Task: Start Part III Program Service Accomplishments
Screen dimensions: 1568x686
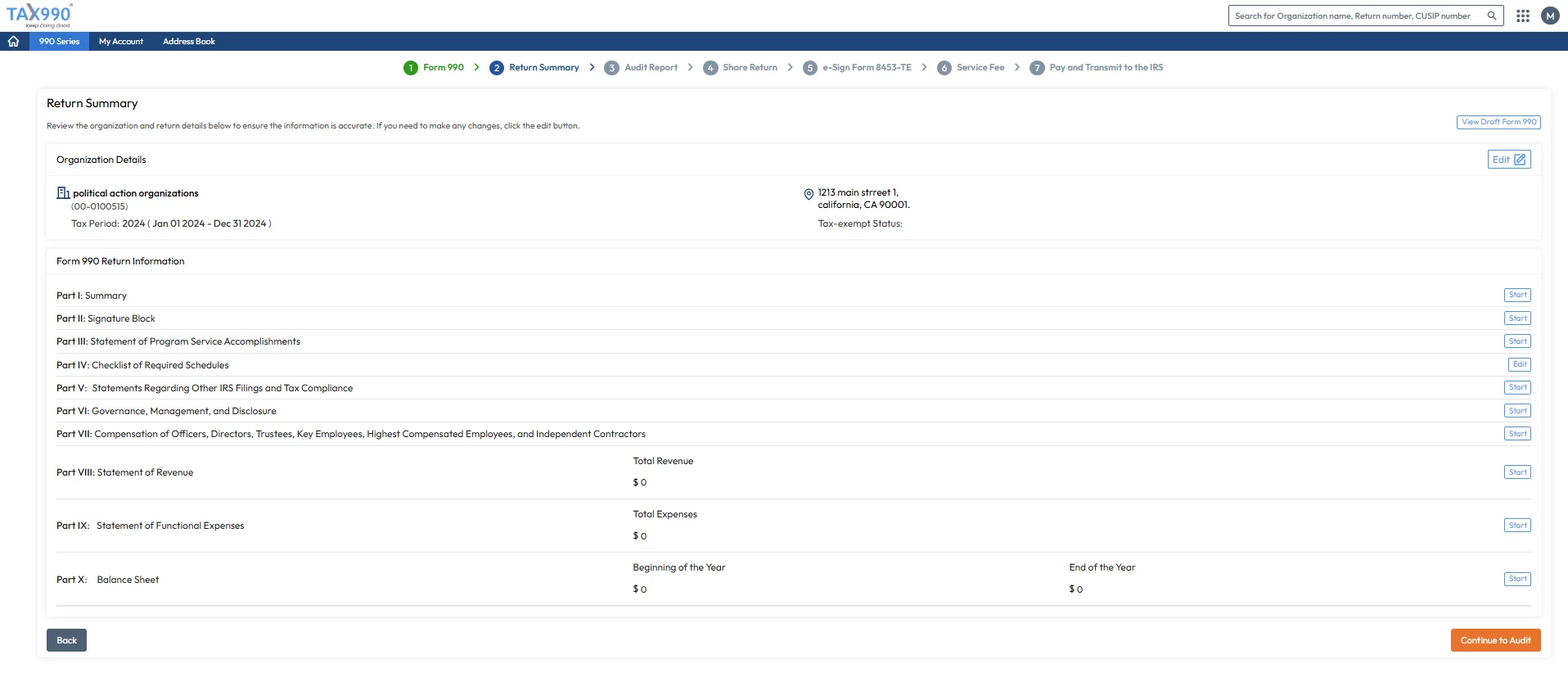Action: point(1517,341)
